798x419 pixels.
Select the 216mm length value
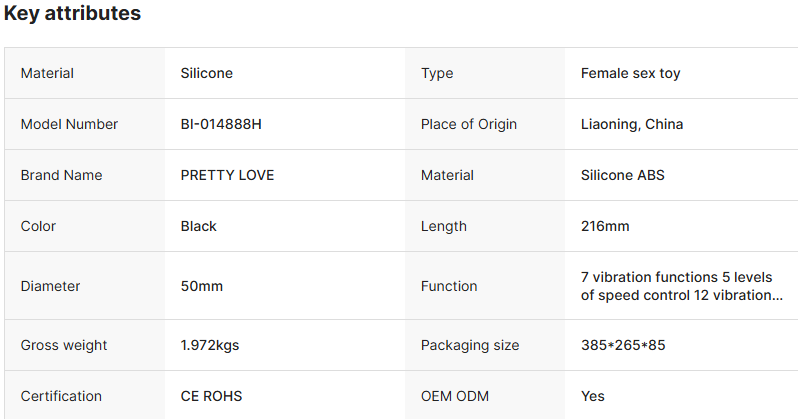pos(605,226)
